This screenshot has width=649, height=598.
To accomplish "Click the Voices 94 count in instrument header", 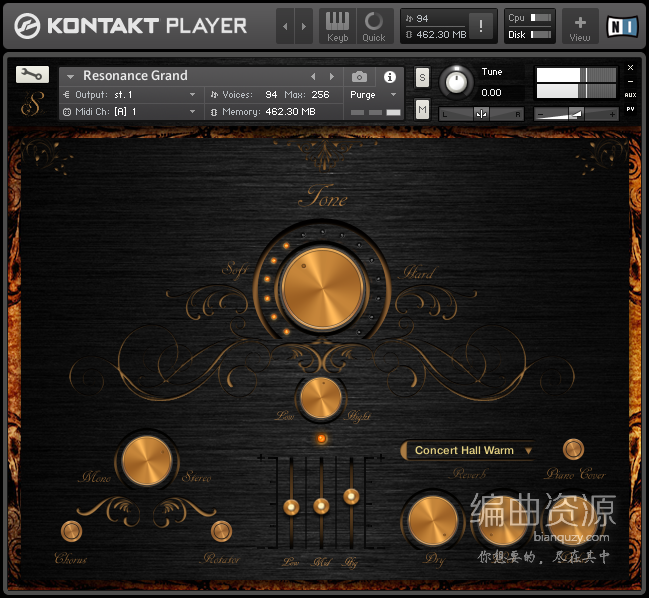I will [271, 95].
